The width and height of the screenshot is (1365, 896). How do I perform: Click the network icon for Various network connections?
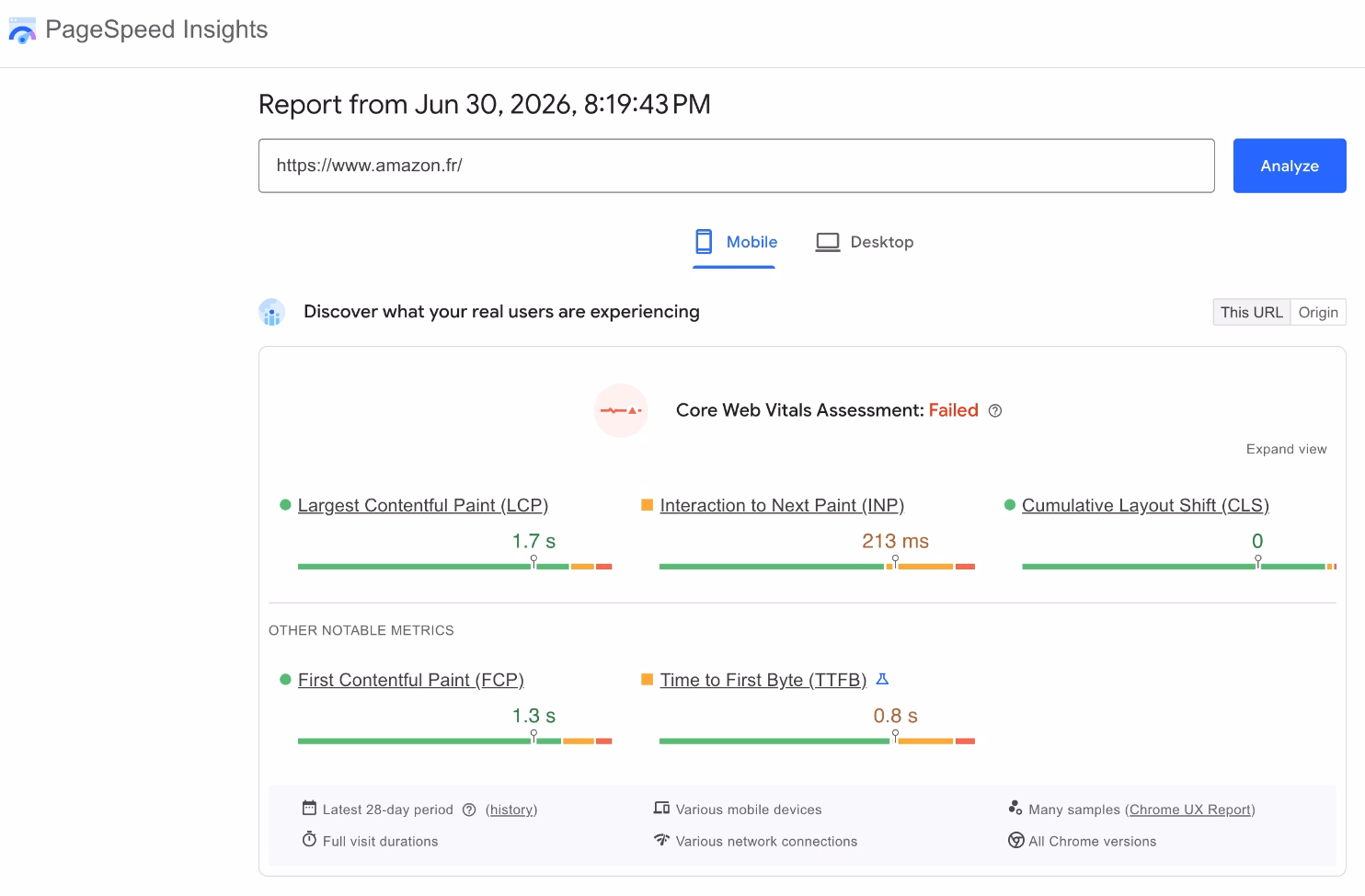tap(661, 840)
